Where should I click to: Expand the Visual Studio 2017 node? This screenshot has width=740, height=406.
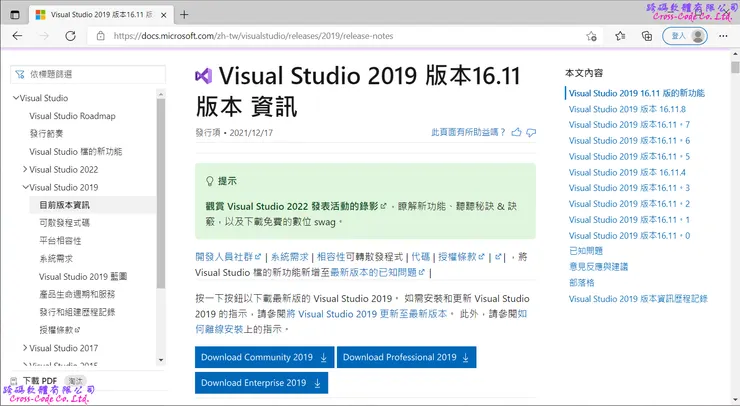coord(25,347)
